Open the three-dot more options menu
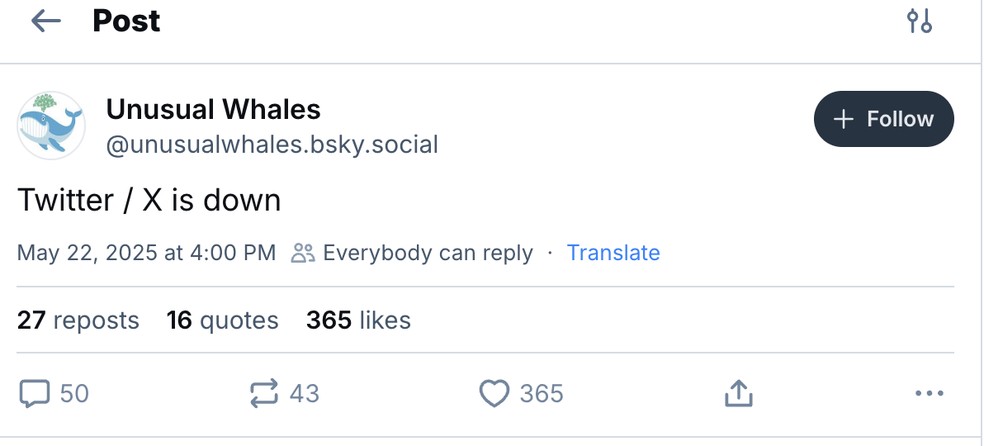This screenshot has height=446, width=984. [x=929, y=393]
